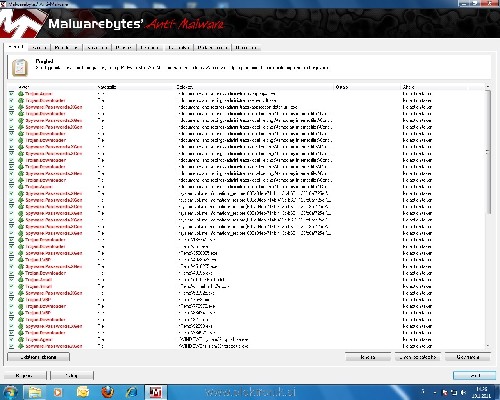Launch Firefox from the taskbar
The width and height of the screenshot is (500, 400).
pyautogui.click(x=107, y=392)
